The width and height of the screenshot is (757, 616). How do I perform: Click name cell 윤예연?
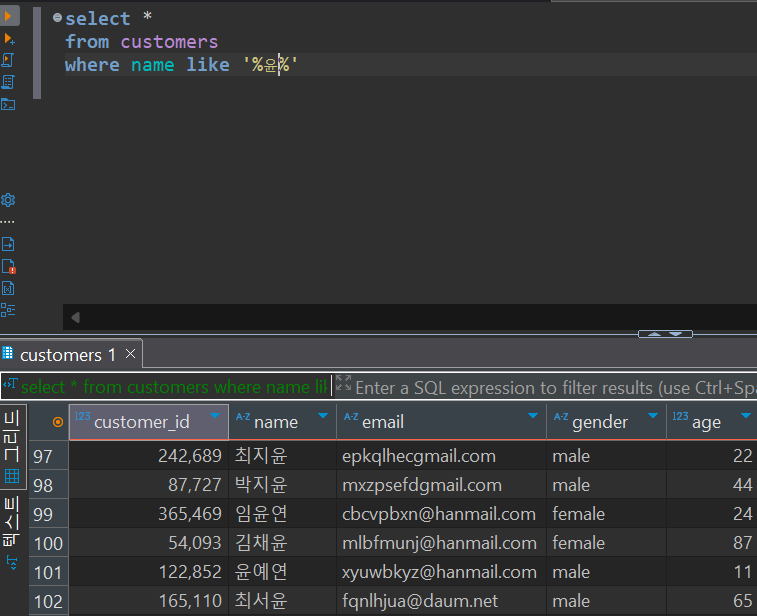pyautogui.click(x=282, y=572)
